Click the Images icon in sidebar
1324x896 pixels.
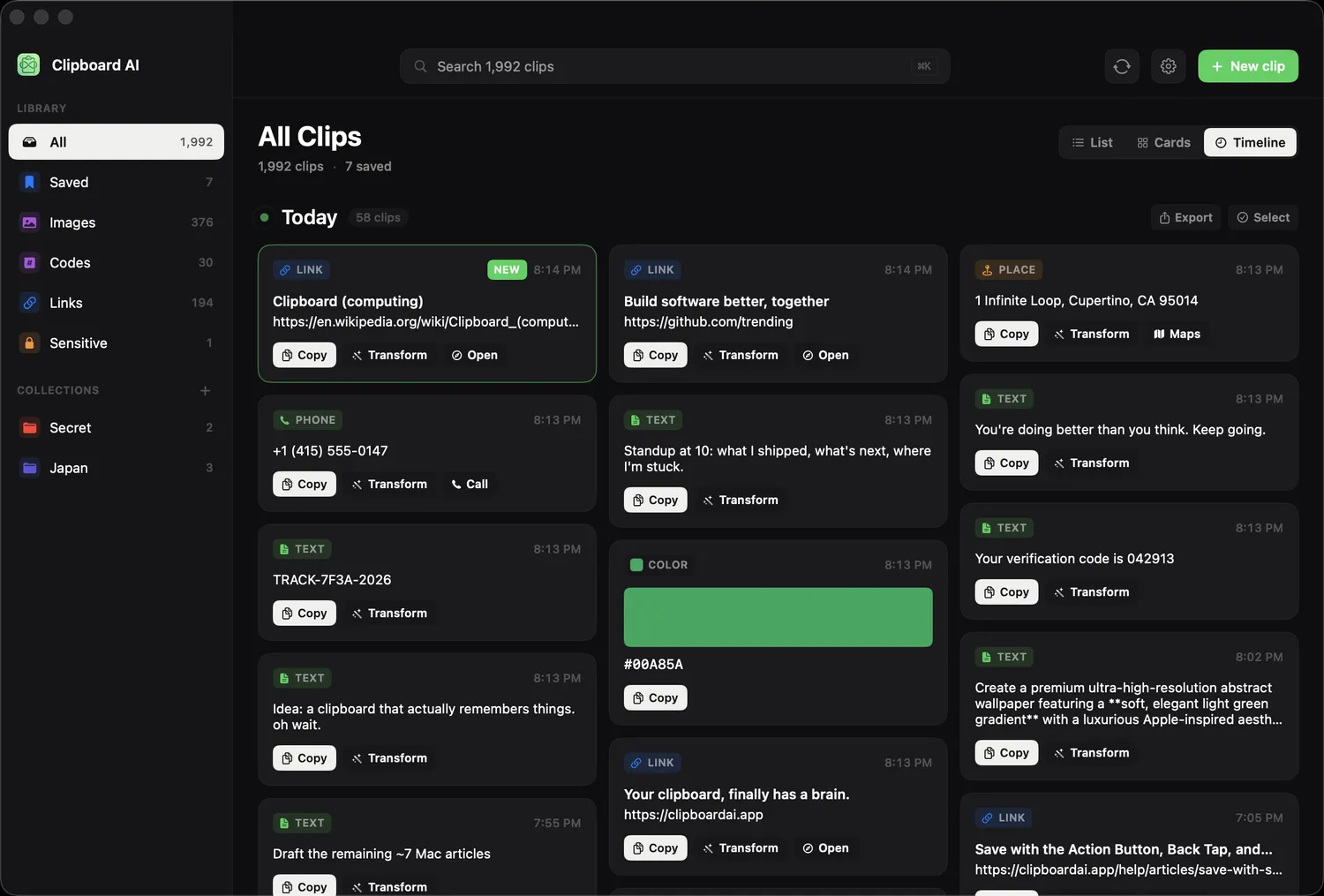click(x=29, y=222)
